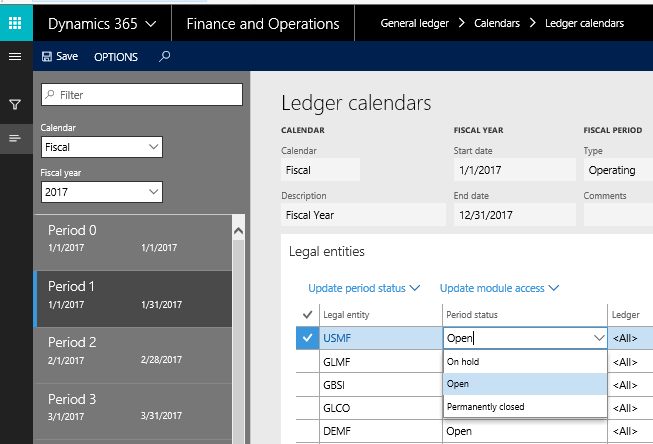653x444 pixels.
Task: Open the funnel filter pane icon
Action: (15, 105)
